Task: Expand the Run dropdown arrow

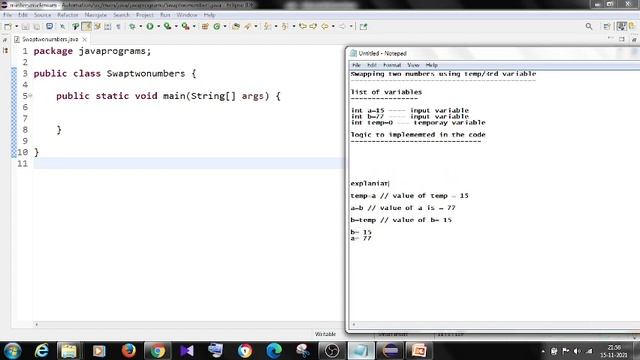Action: (158, 27)
